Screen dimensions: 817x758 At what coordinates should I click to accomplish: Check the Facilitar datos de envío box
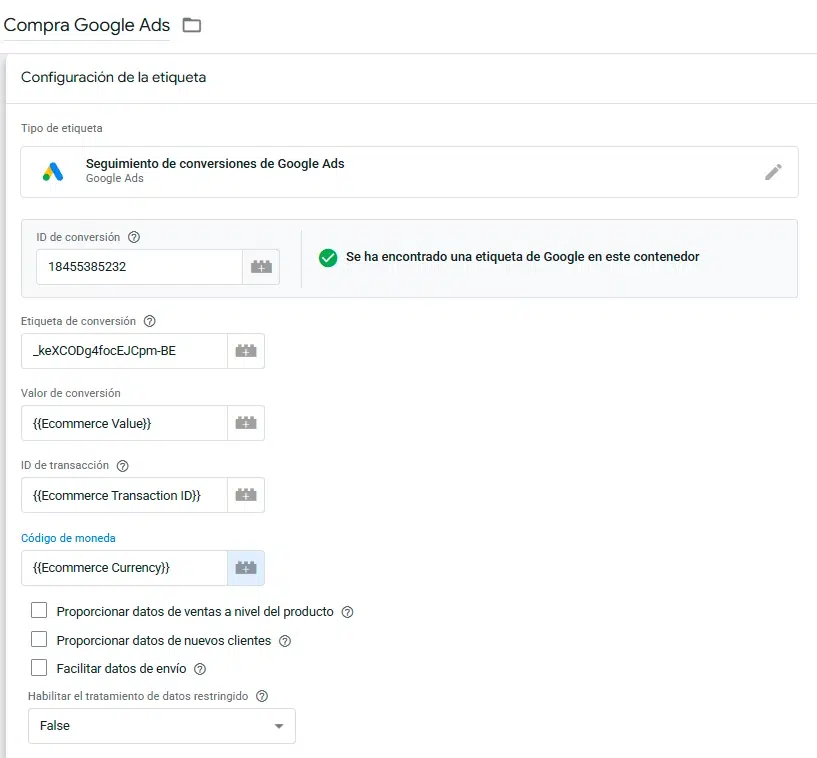(x=39, y=667)
